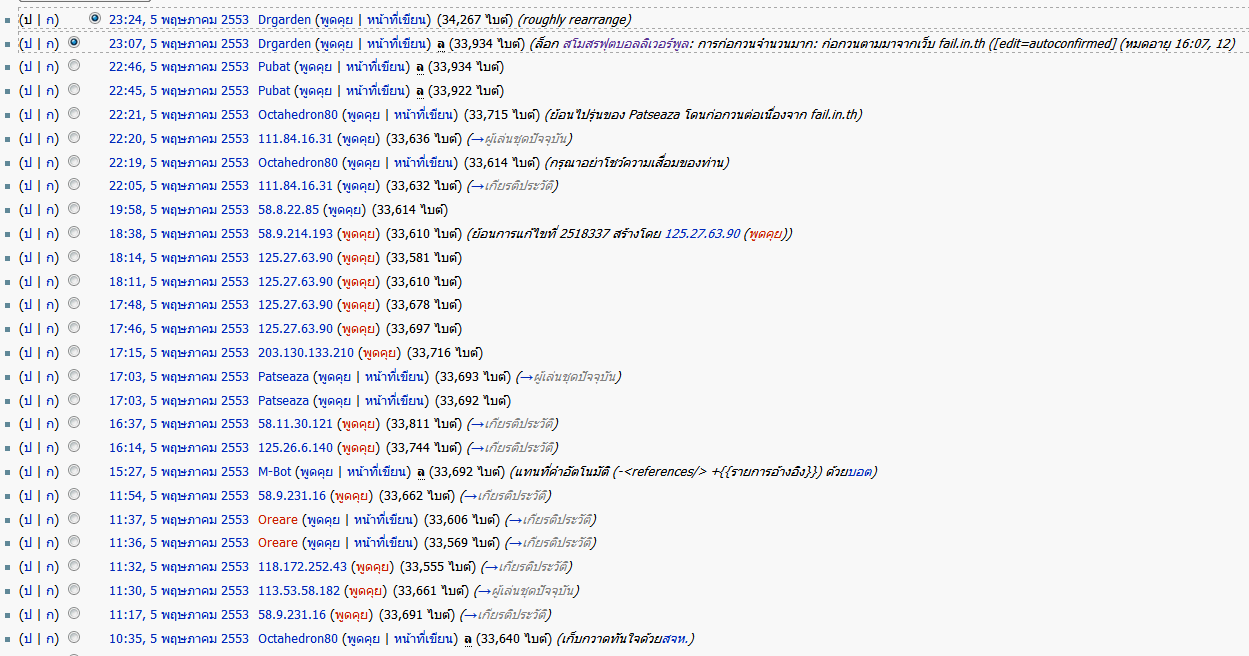
Task: Click the "พูดคุย" talk link for M-Bot
Action: 315,472
